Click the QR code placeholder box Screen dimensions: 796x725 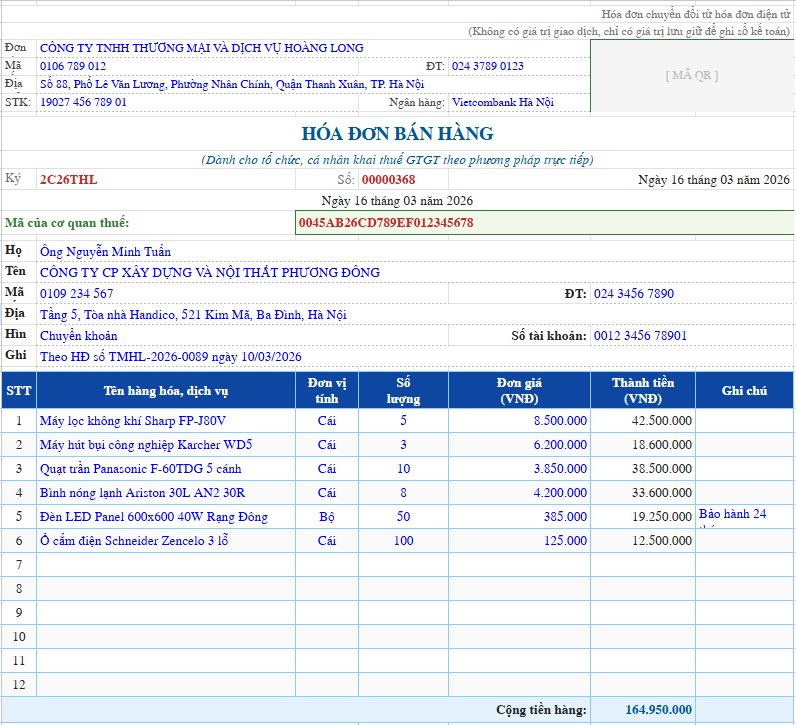(691, 75)
